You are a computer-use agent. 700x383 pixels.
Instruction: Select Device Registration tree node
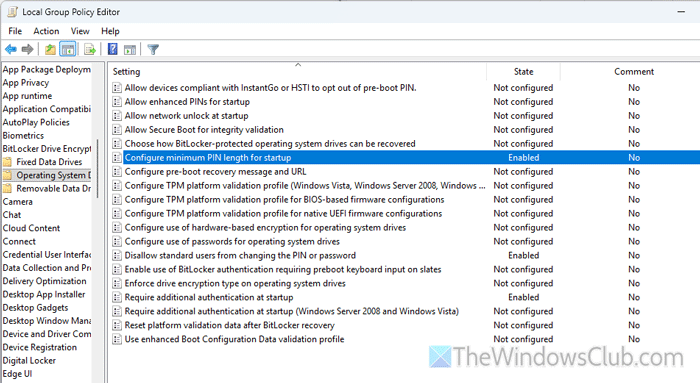40,347
